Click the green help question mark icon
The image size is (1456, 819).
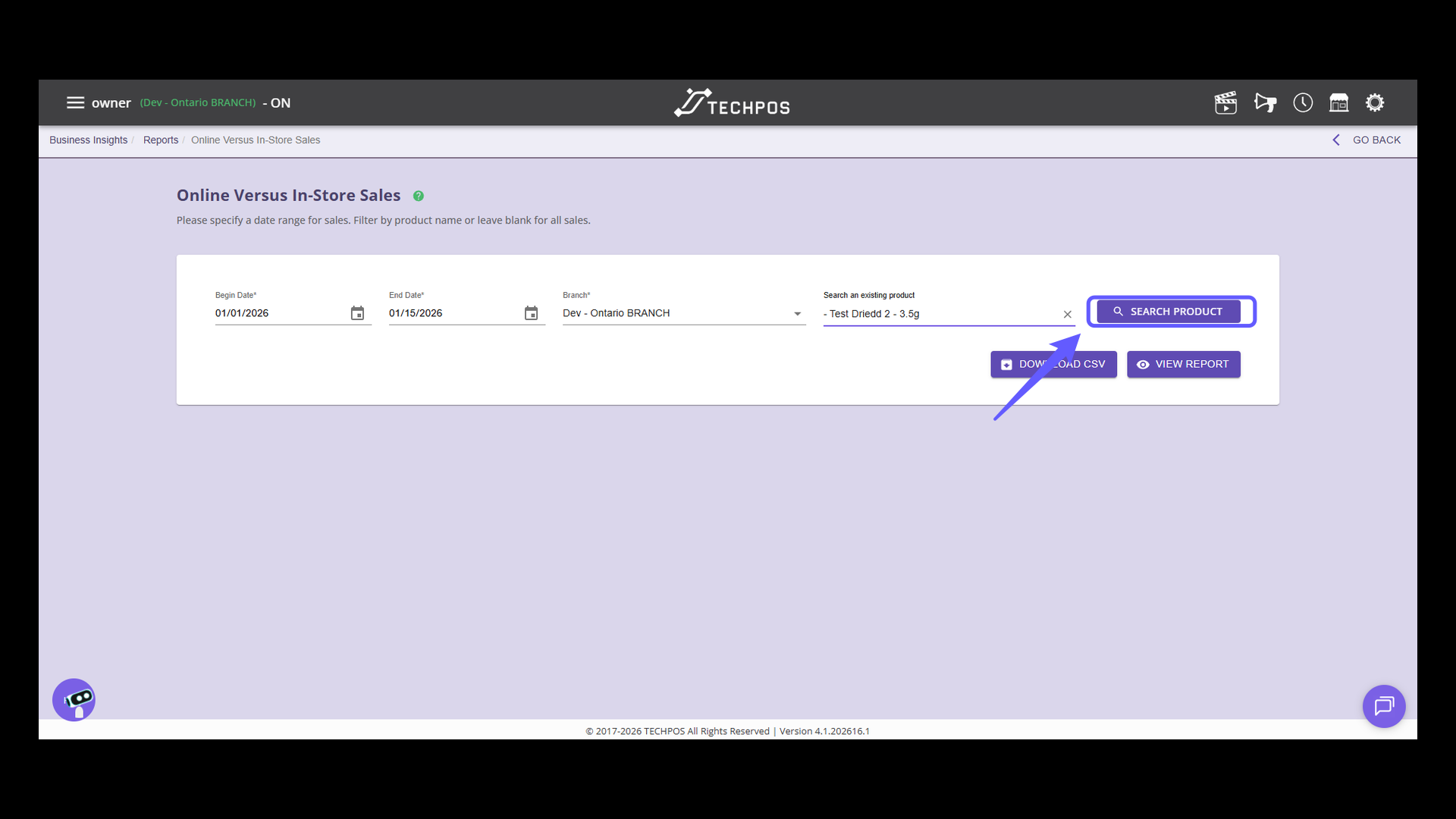point(418,196)
